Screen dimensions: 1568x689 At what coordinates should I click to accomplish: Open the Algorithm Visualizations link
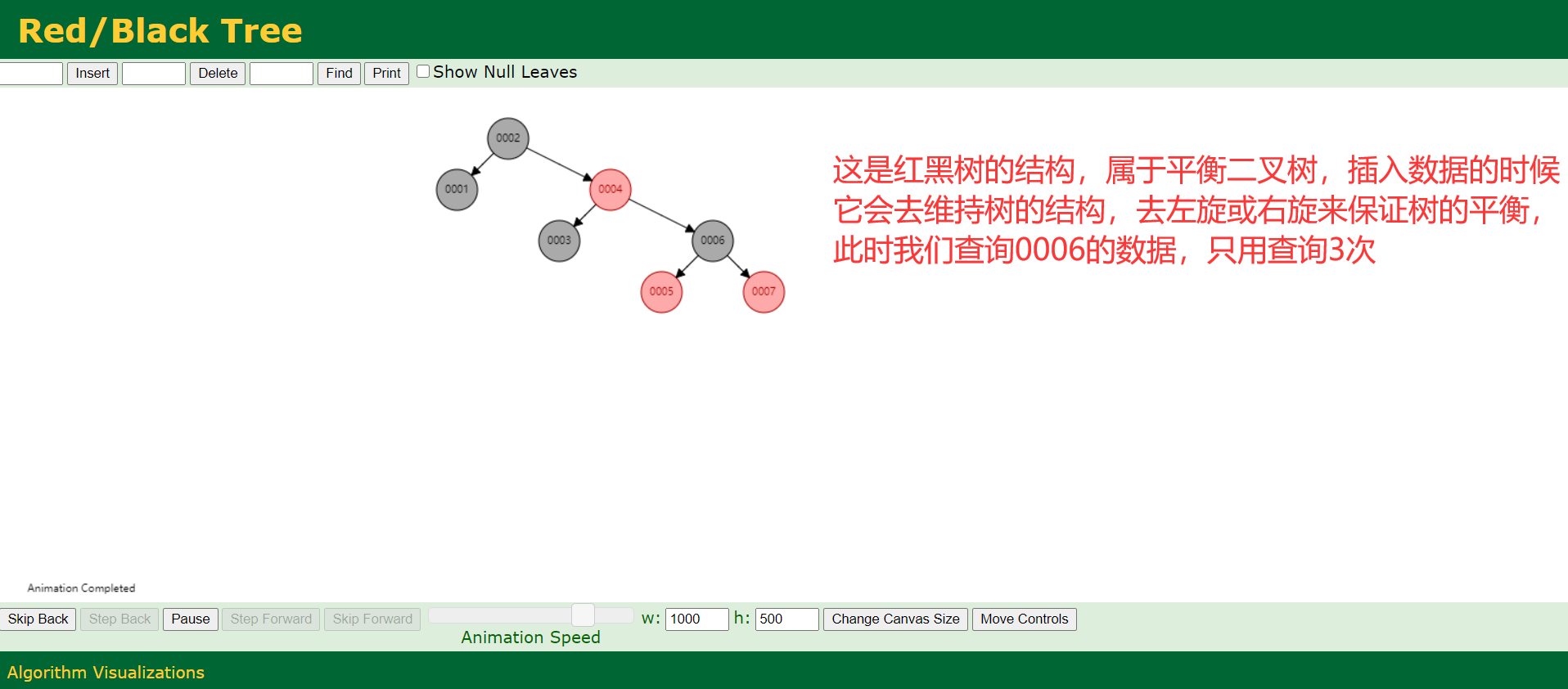[x=106, y=673]
